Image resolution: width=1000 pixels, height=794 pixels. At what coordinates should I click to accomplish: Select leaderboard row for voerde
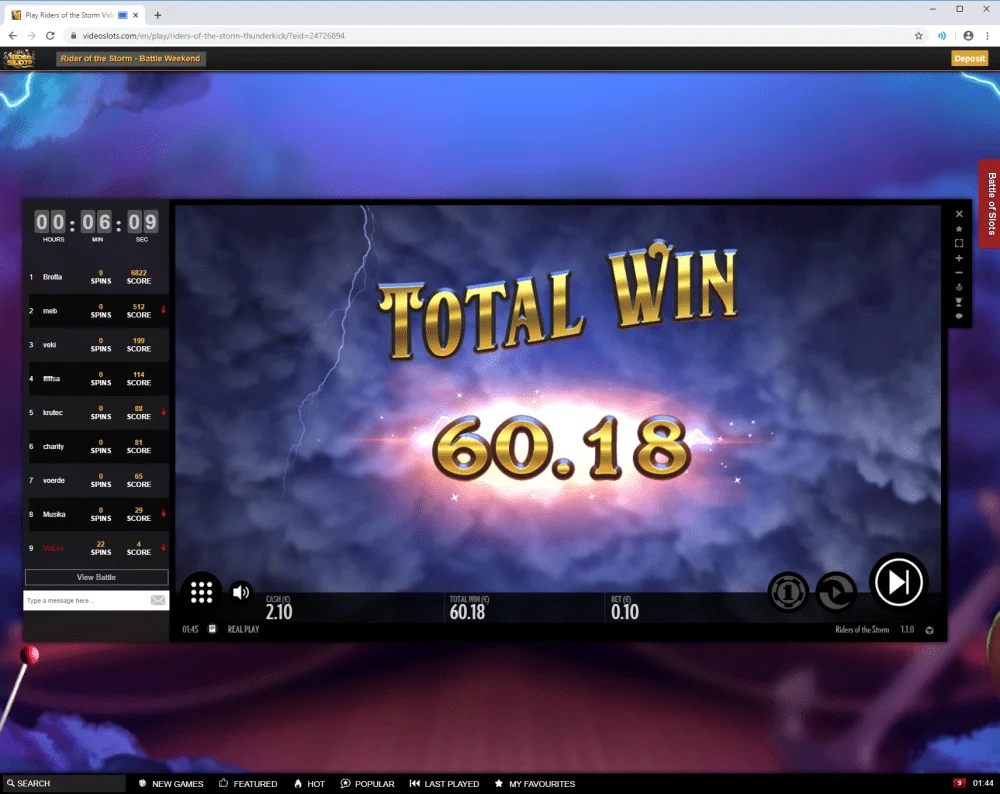pos(97,480)
